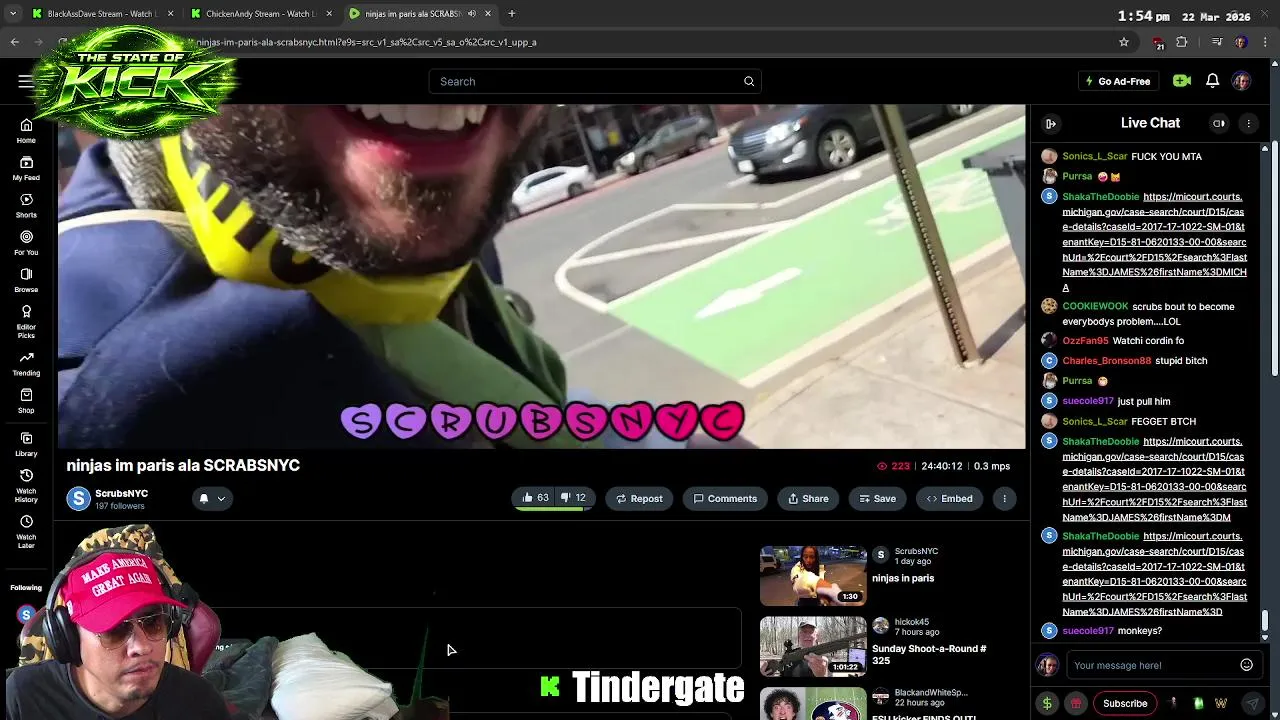Click the Go Ad-Free button
Viewport: 1280px width, 720px height.
tap(1118, 81)
